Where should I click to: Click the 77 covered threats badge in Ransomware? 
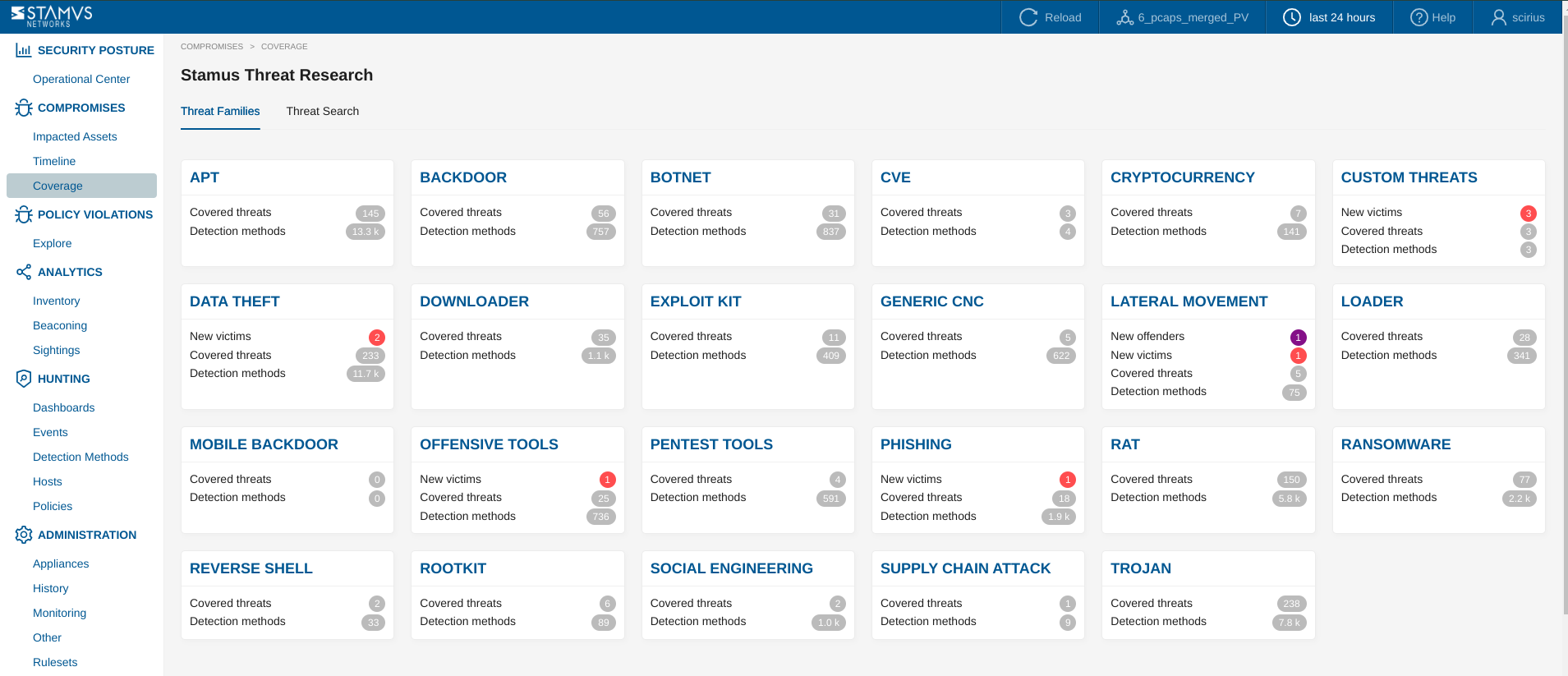click(x=1524, y=480)
